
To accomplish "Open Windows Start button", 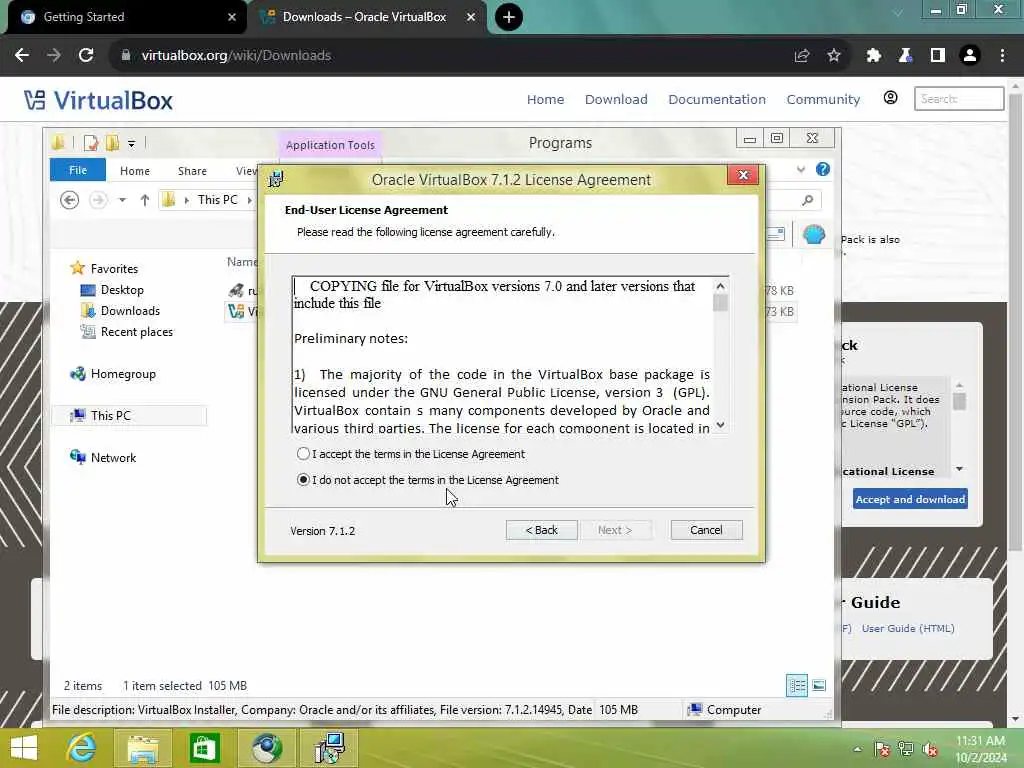I will tap(24, 748).
